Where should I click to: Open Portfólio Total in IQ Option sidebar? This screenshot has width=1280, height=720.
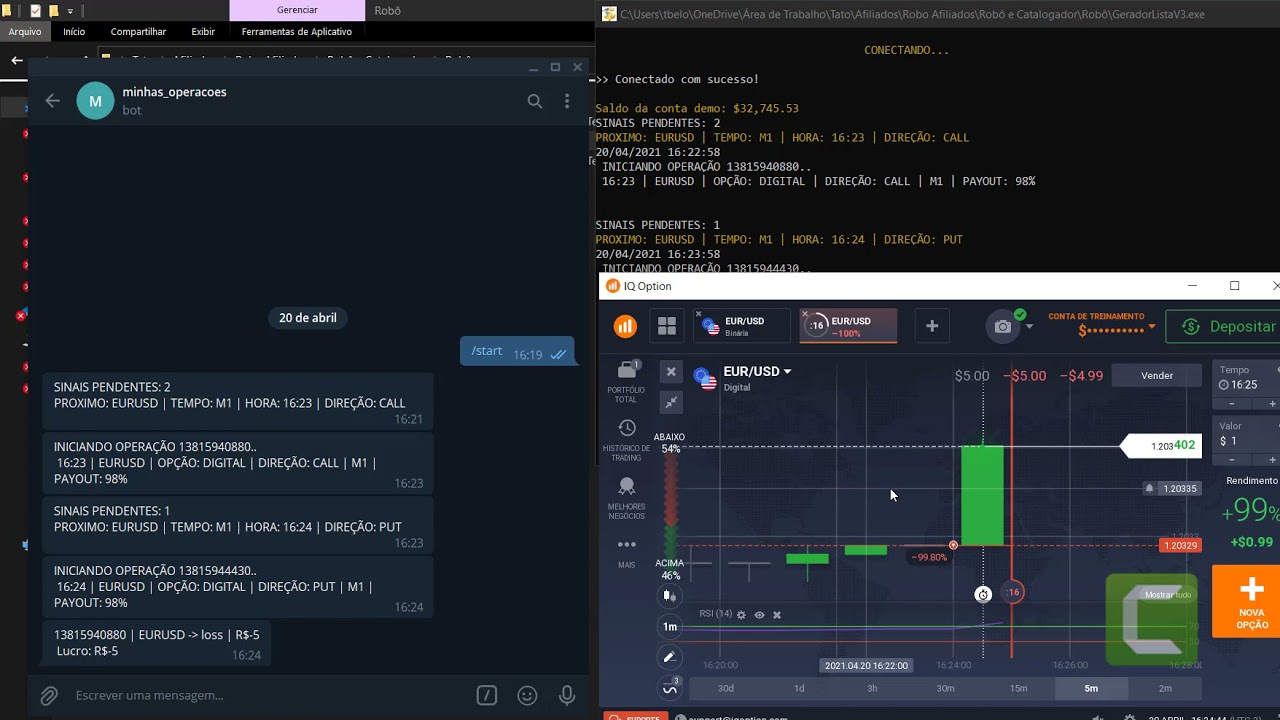(x=627, y=382)
